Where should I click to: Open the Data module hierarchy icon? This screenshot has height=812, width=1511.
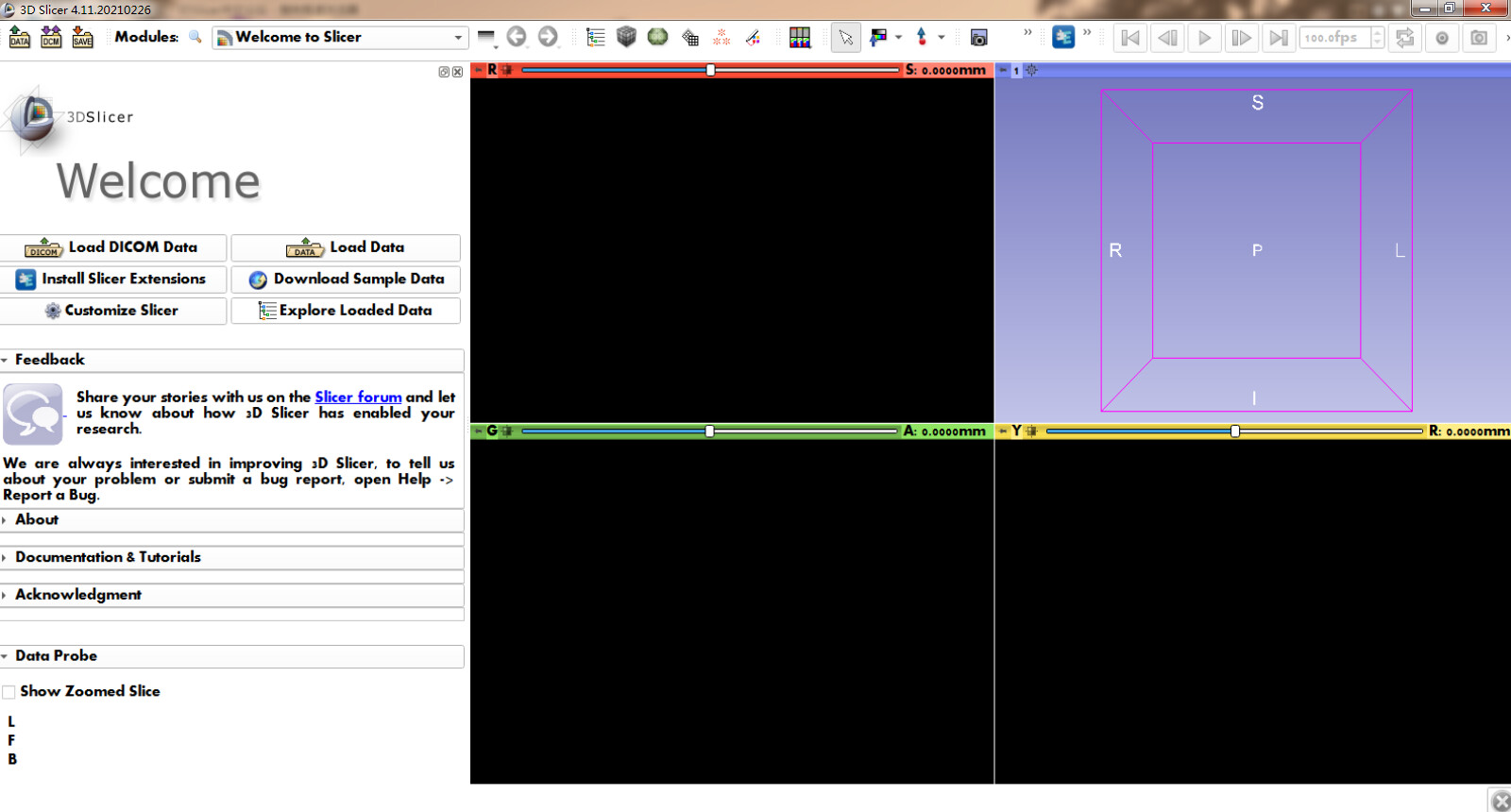(x=595, y=37)
